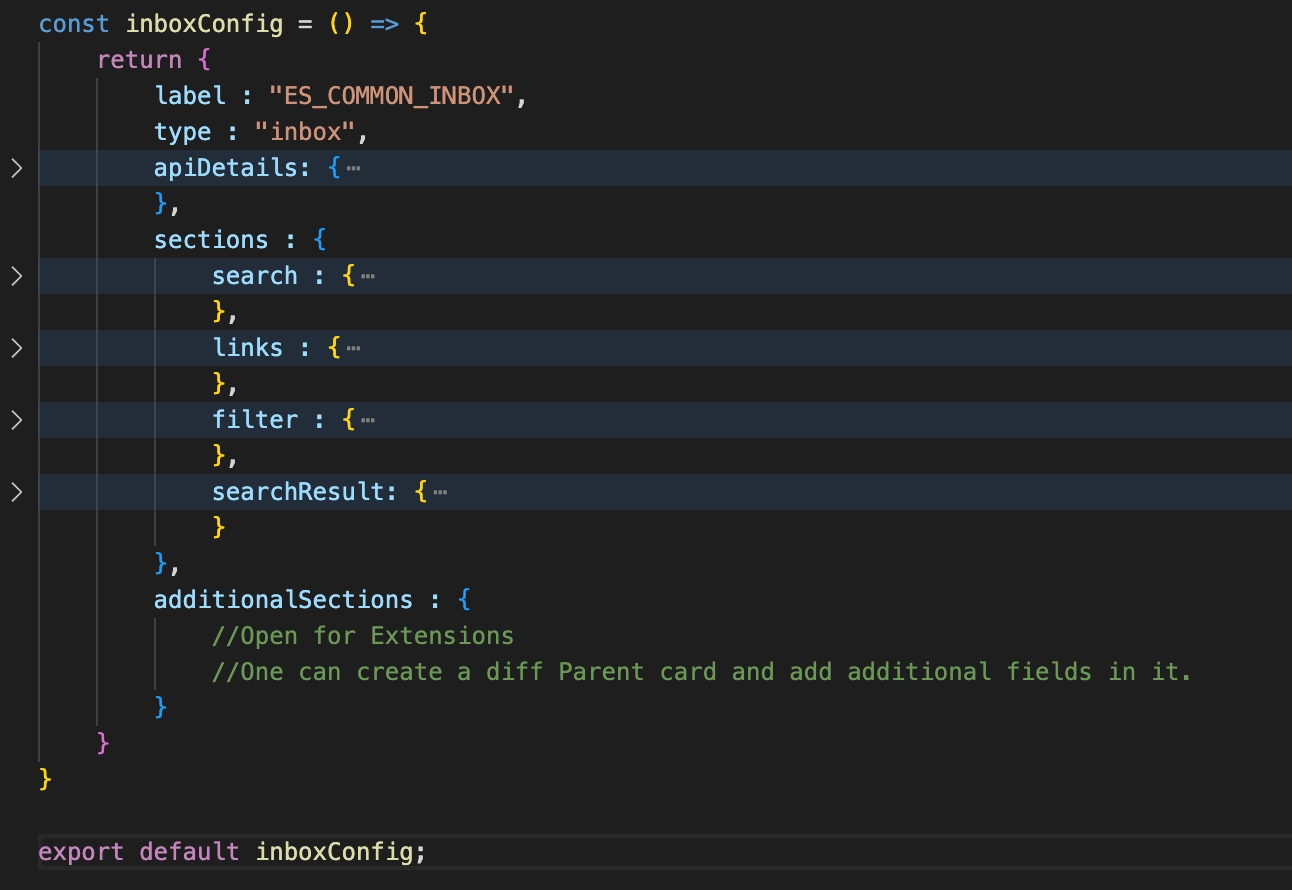This screenshot has height=890, width=1292.
Task: Click the sections property name
Action: 211,240
